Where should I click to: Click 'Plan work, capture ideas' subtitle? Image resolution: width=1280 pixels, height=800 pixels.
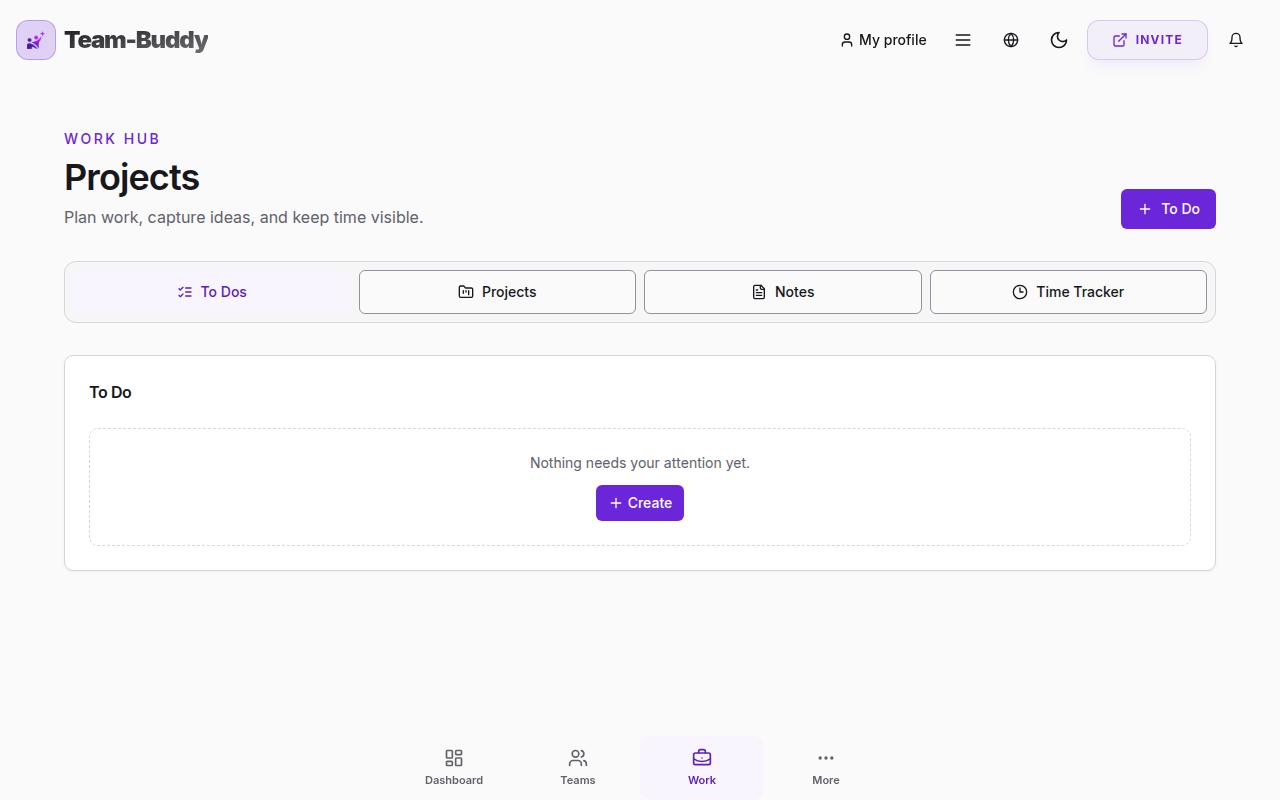pyautogui.click(x=244, y=217)
